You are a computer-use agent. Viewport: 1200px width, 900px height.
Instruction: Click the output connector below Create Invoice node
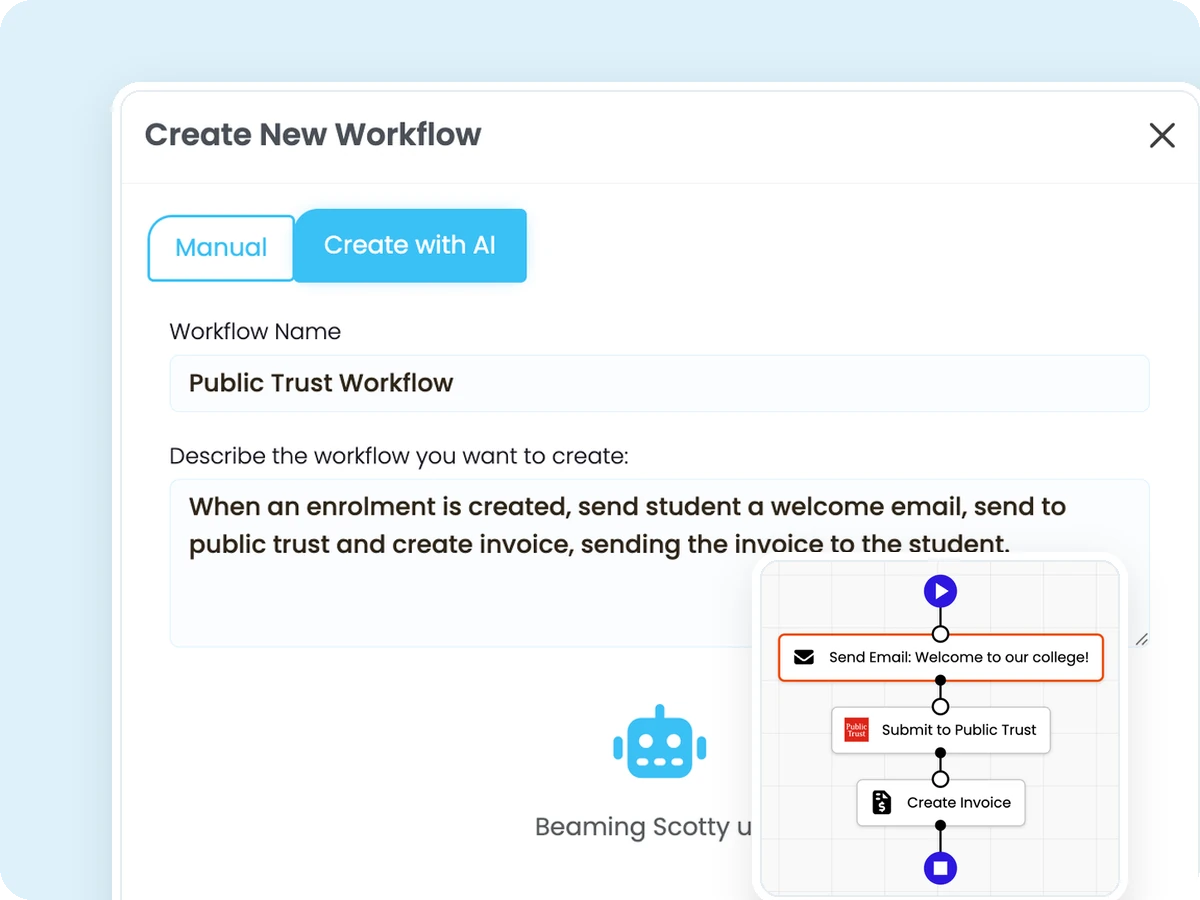940,825
